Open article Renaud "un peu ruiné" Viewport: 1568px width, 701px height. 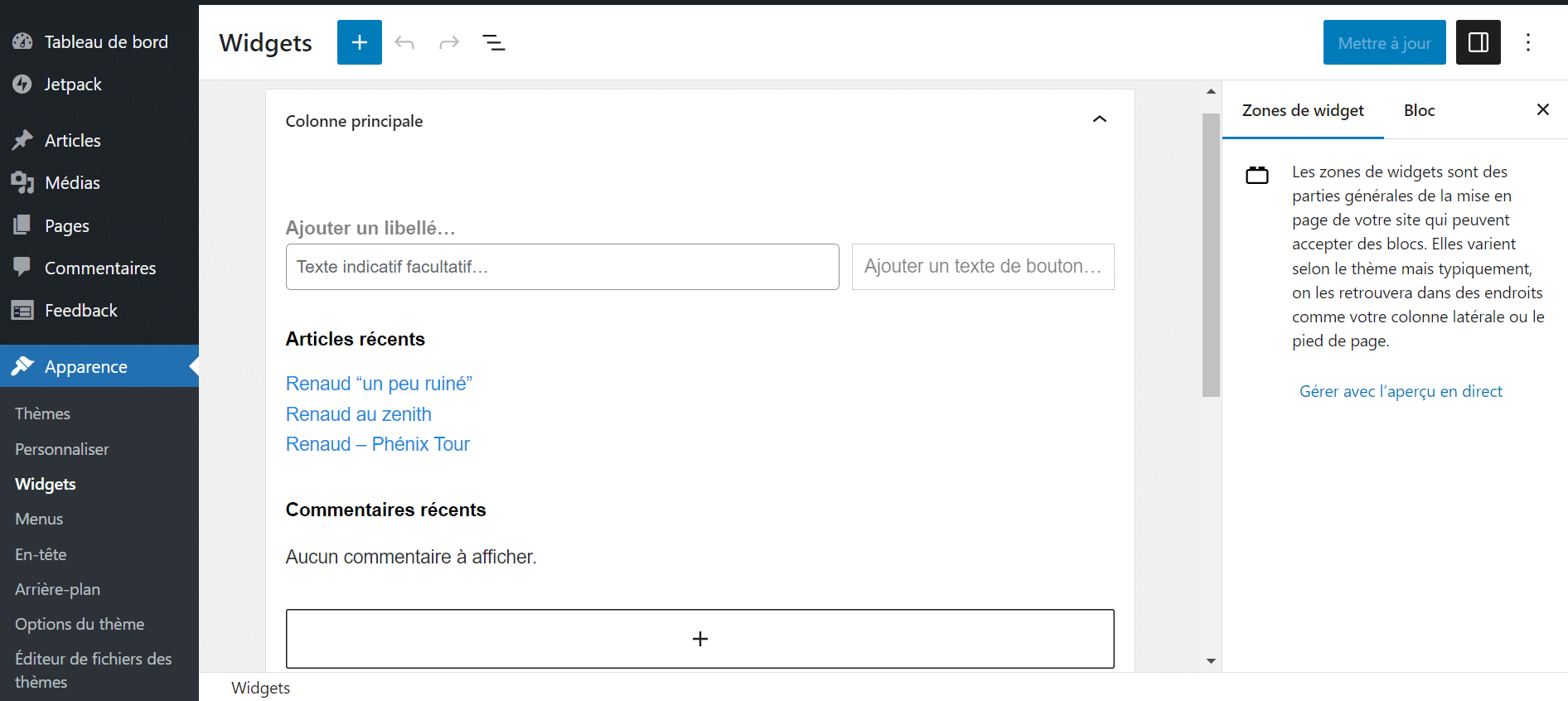(x=379, y=384)
